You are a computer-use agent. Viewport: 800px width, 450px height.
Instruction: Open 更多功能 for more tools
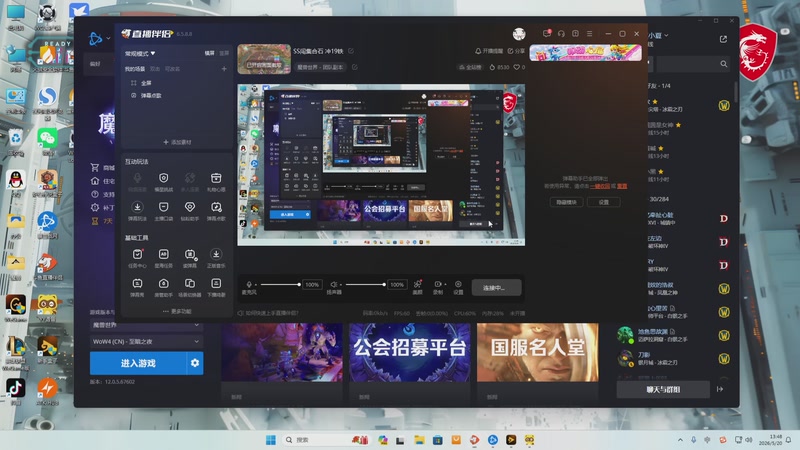coord(177,311)
